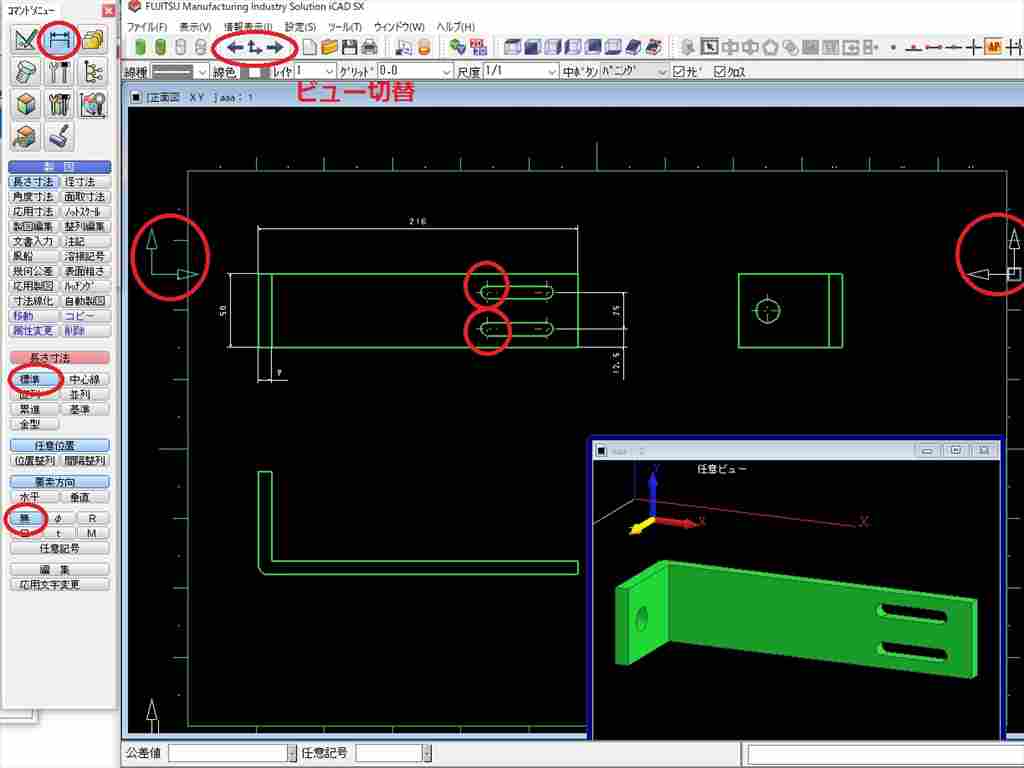The height and width of the screenshot is (768, 1024).
Task: Open the yellow folders icon in command menu
Action: [93, 40]
